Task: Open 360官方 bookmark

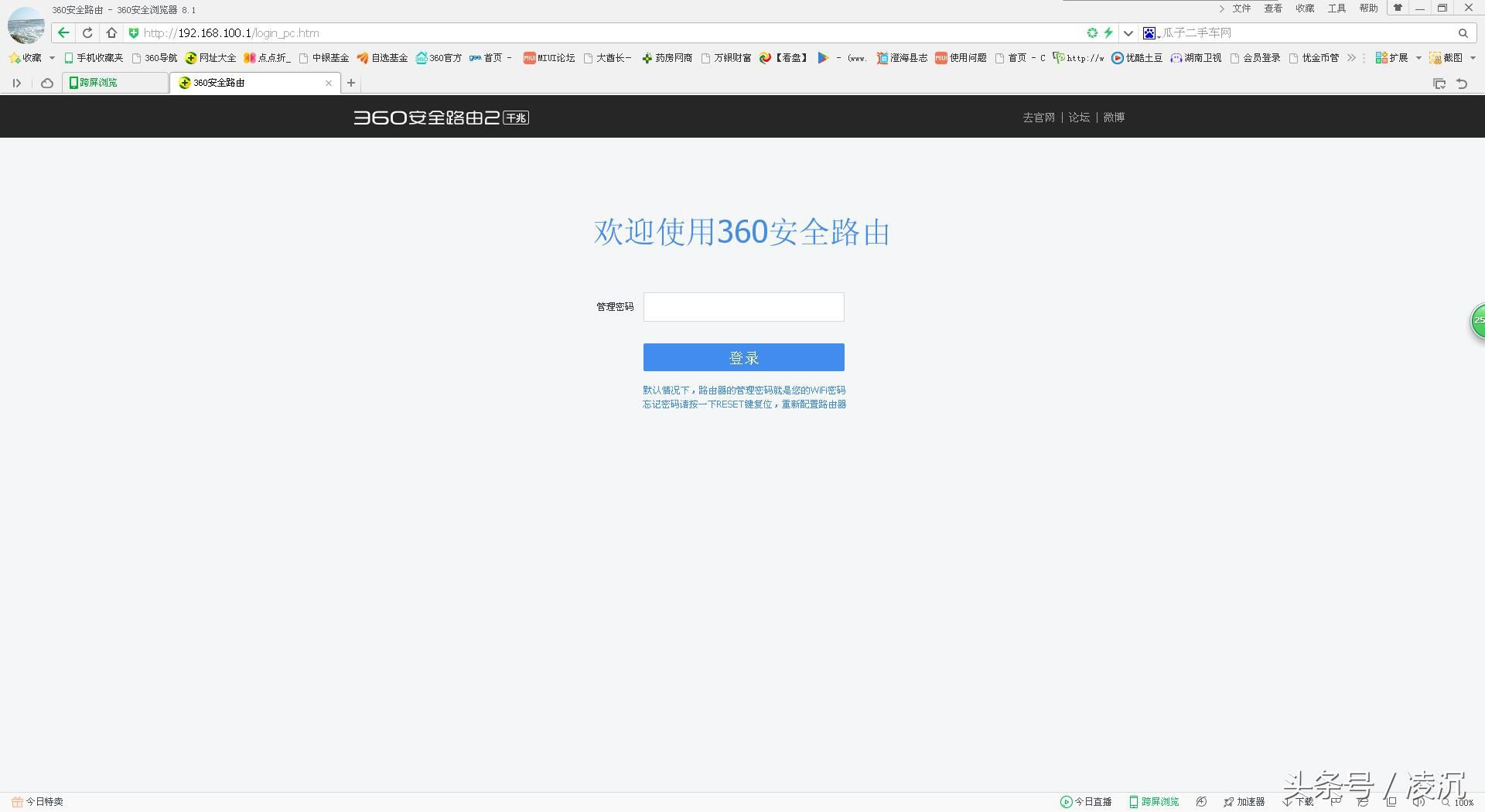Action: point(439,57)
